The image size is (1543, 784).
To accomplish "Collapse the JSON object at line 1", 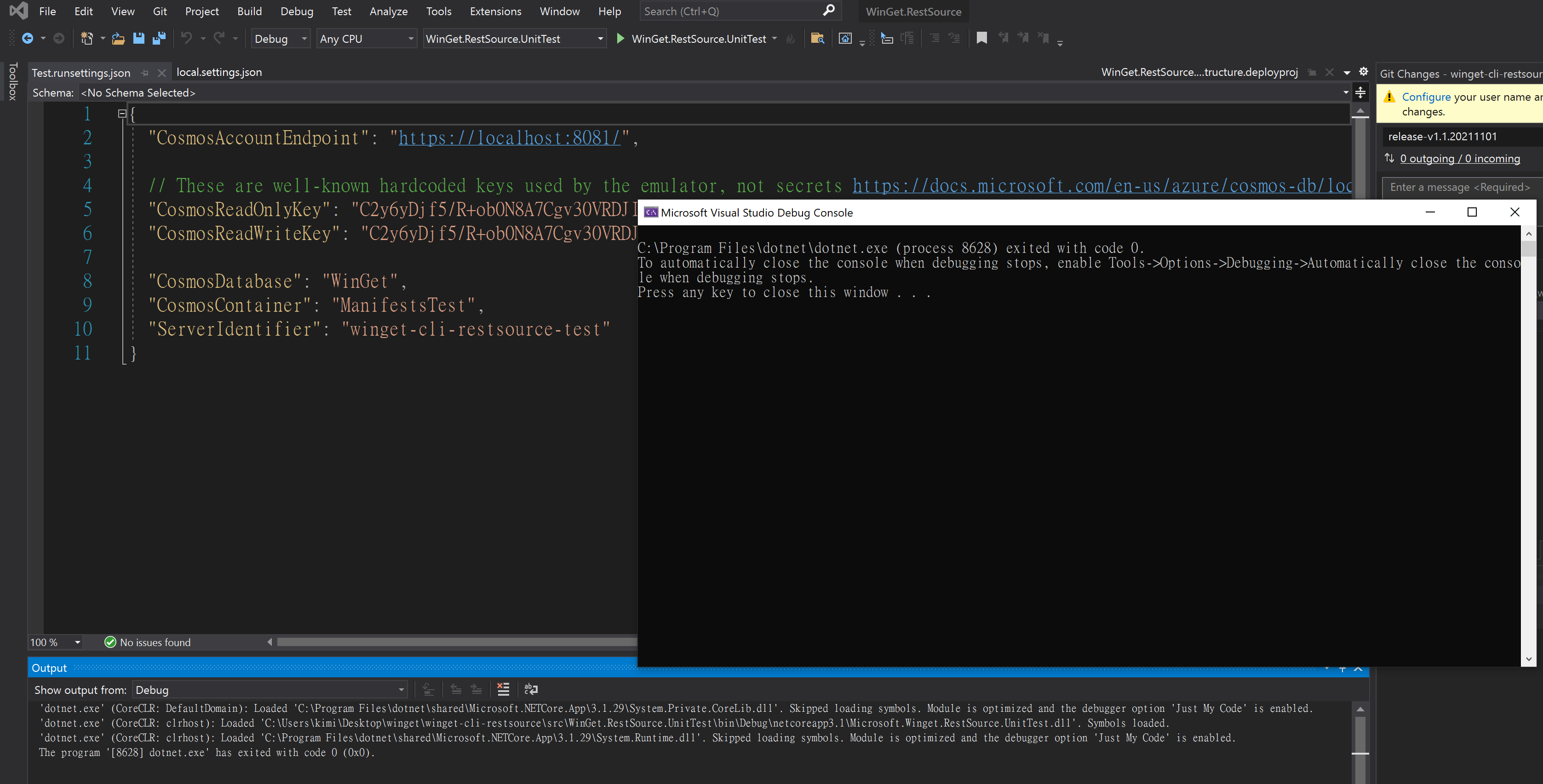I will (x=122, y=113).
